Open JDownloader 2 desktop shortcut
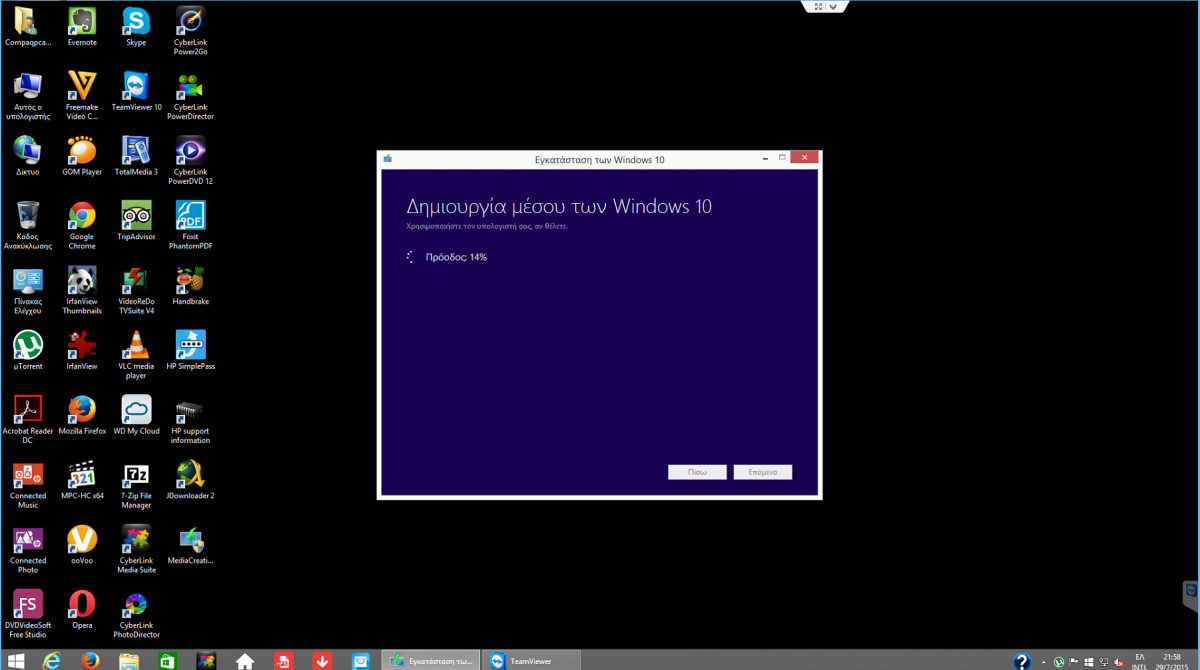Image resolution: width=1200 pixels, height=670 pixels. pos(190,480)
